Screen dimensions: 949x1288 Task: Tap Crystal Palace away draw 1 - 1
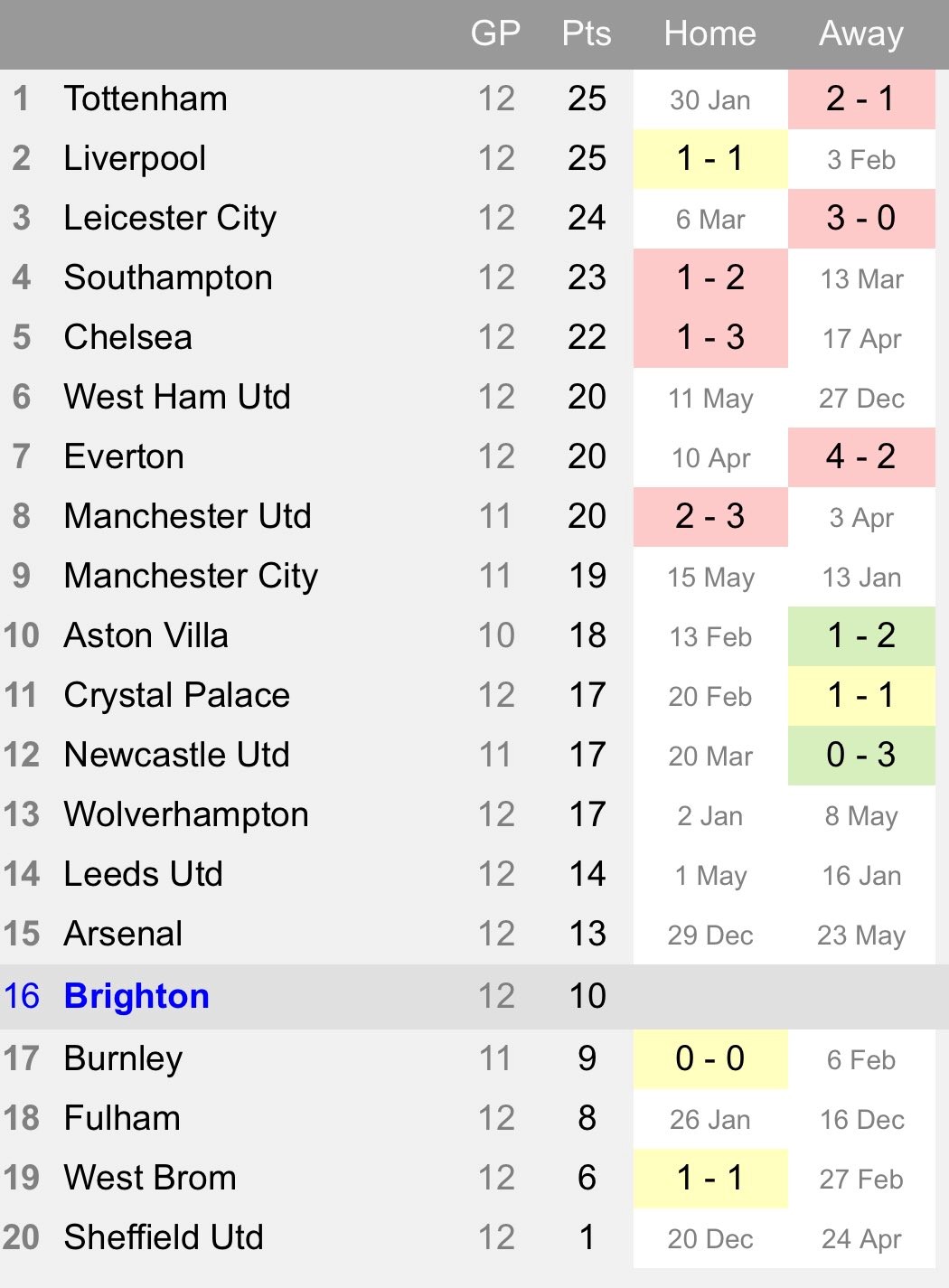(861, 696)
